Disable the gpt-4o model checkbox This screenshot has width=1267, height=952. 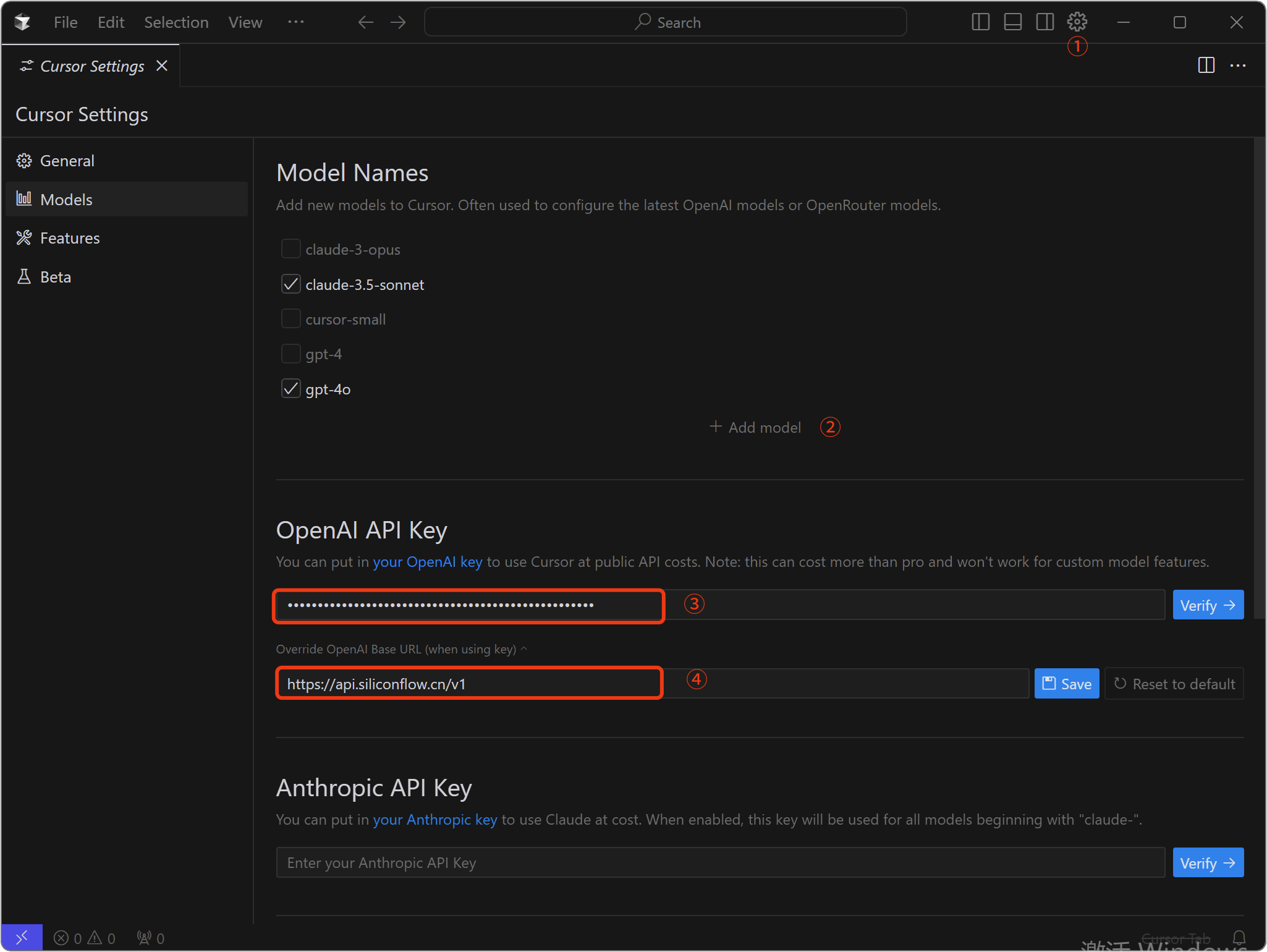tap(290, 389)
